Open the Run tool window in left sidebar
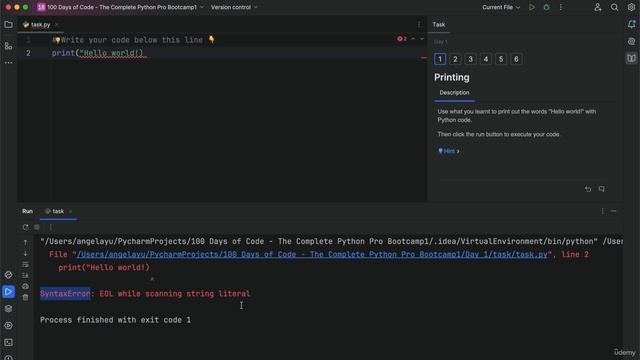Screen dimensions: 640x360 tap(8, 291)
